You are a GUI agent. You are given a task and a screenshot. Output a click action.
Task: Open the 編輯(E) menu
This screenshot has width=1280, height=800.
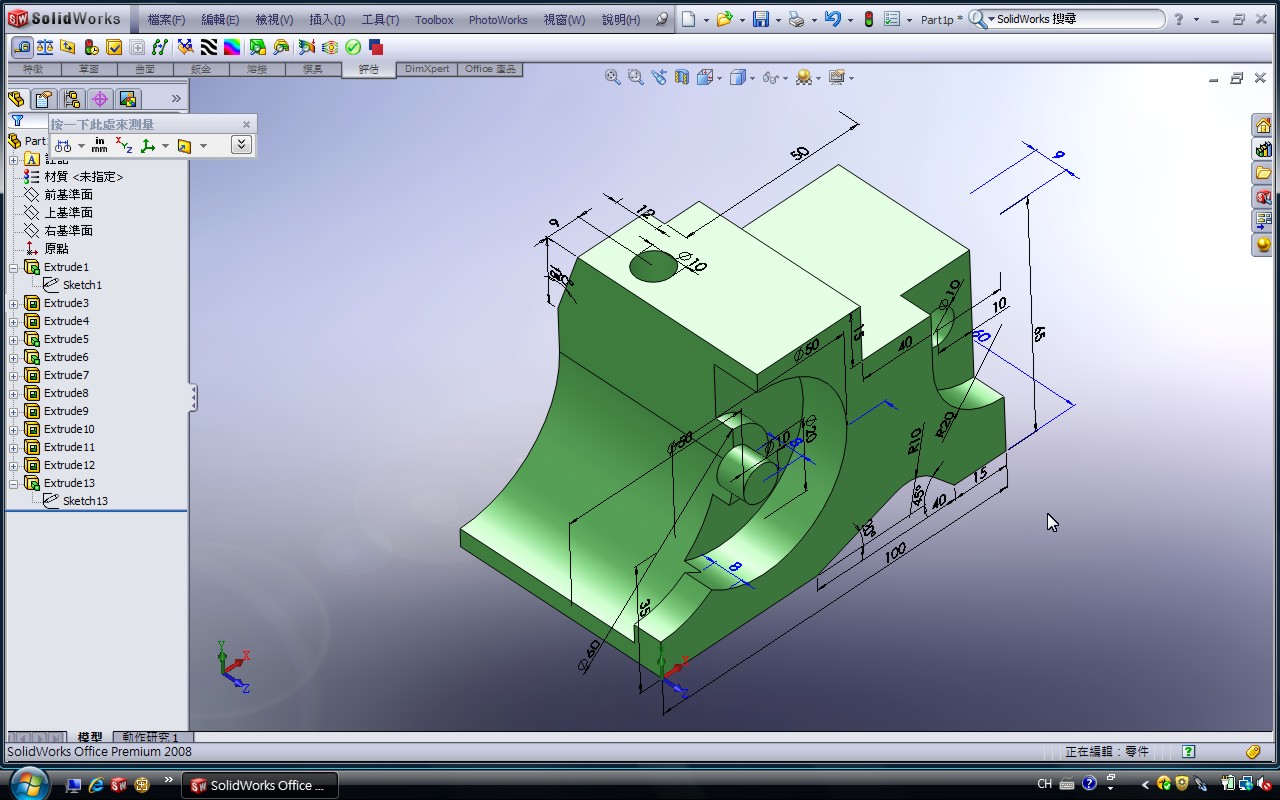click(220, 19)
